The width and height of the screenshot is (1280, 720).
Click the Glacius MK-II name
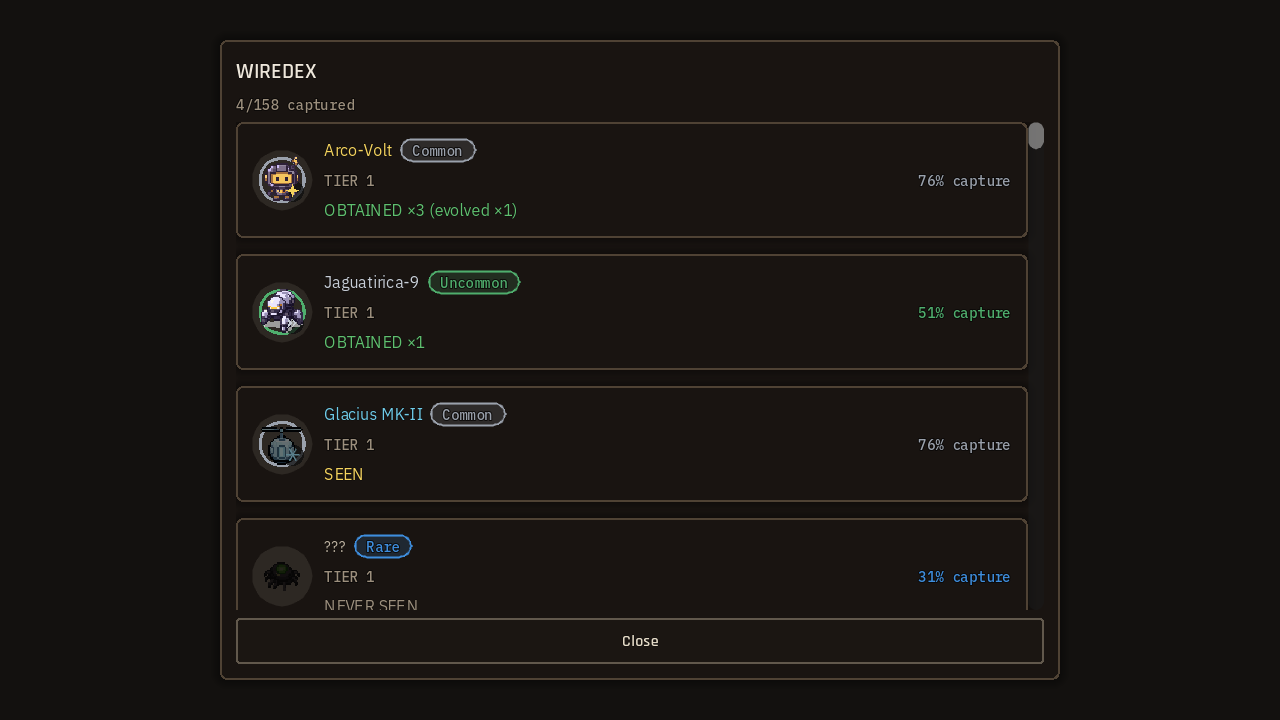[374, 414]
